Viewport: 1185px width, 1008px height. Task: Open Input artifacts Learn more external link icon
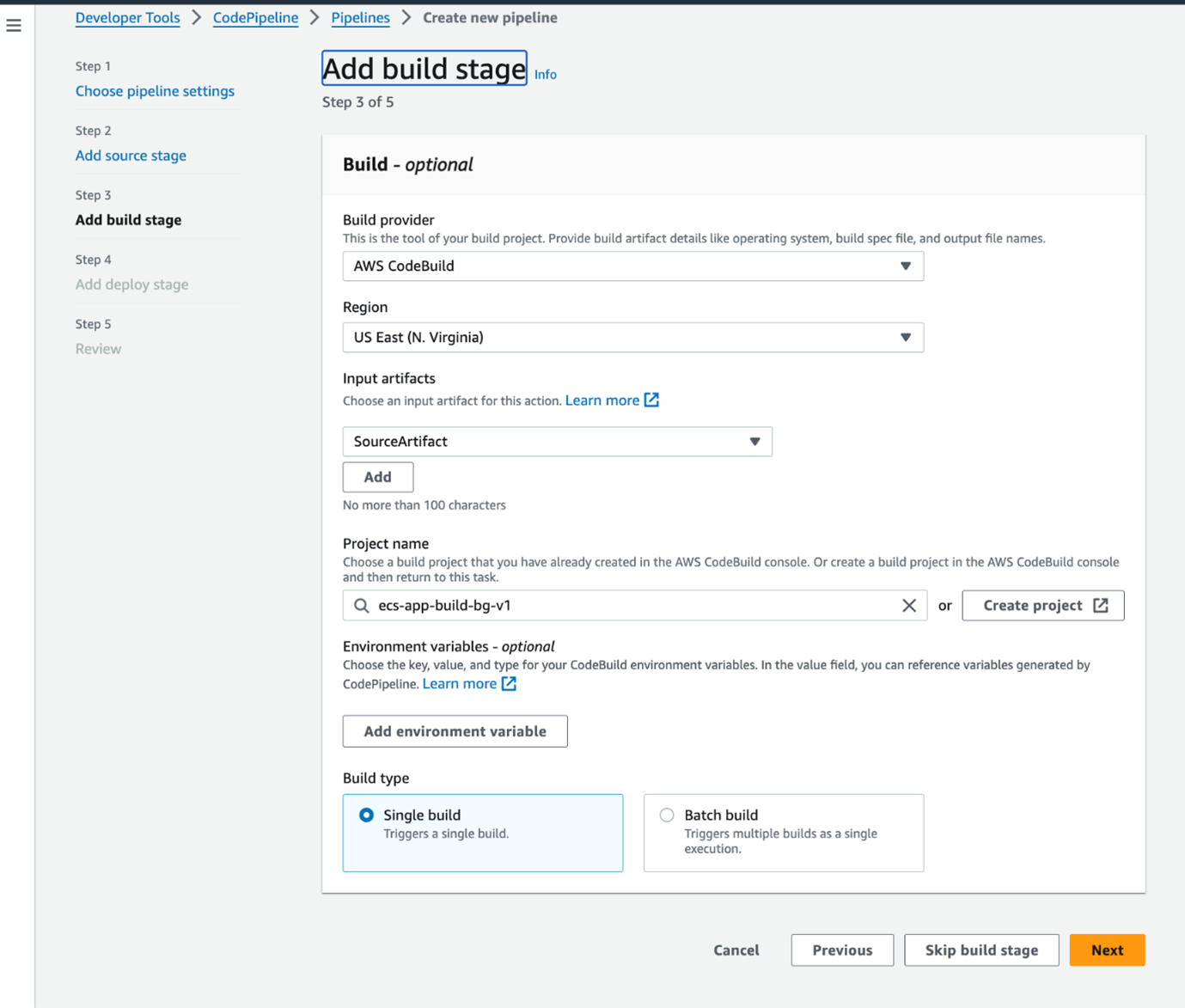[x=651, y=400]
